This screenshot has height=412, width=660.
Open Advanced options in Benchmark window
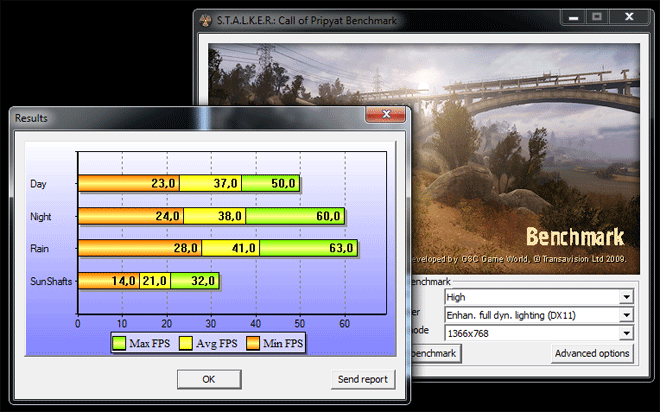tap(591, 354)
